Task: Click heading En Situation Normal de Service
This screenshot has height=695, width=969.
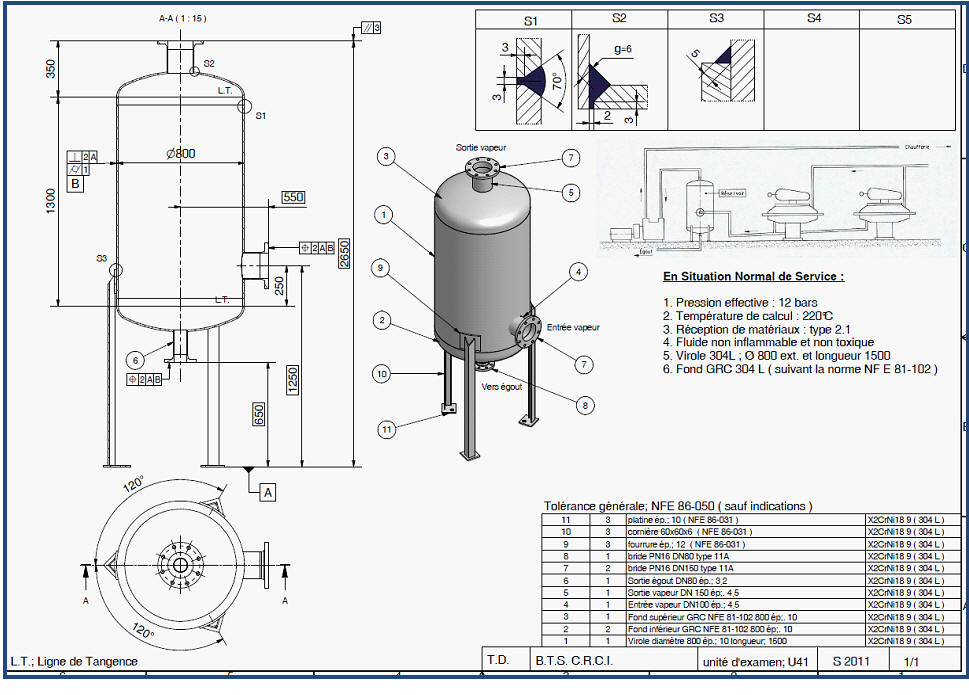Action: (753, 276)
